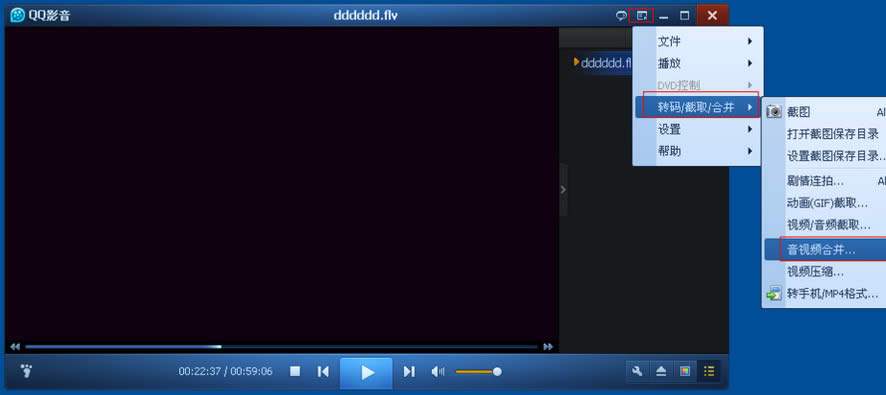Click the eject/open file icon
886x395 pixels.
[662, 371]
